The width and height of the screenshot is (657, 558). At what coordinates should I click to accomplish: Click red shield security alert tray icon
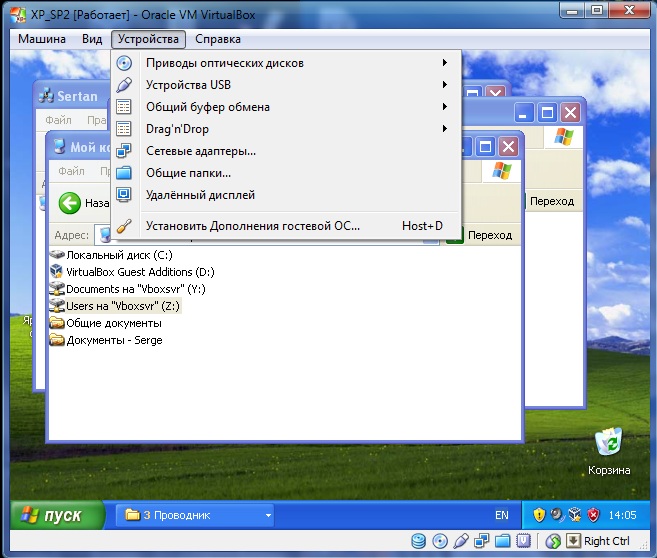pos(593,515)
